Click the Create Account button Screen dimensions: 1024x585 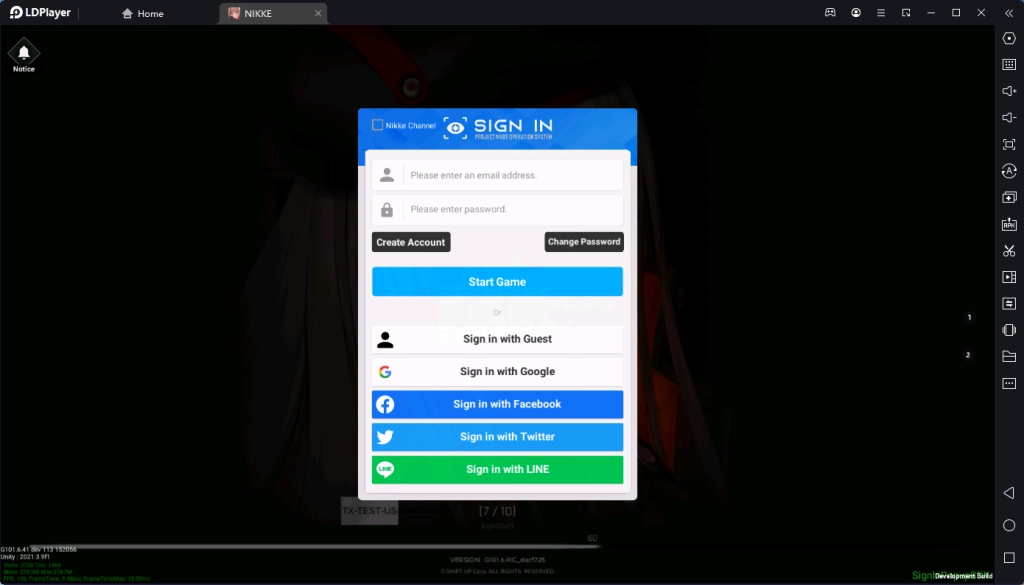[411, 242]
